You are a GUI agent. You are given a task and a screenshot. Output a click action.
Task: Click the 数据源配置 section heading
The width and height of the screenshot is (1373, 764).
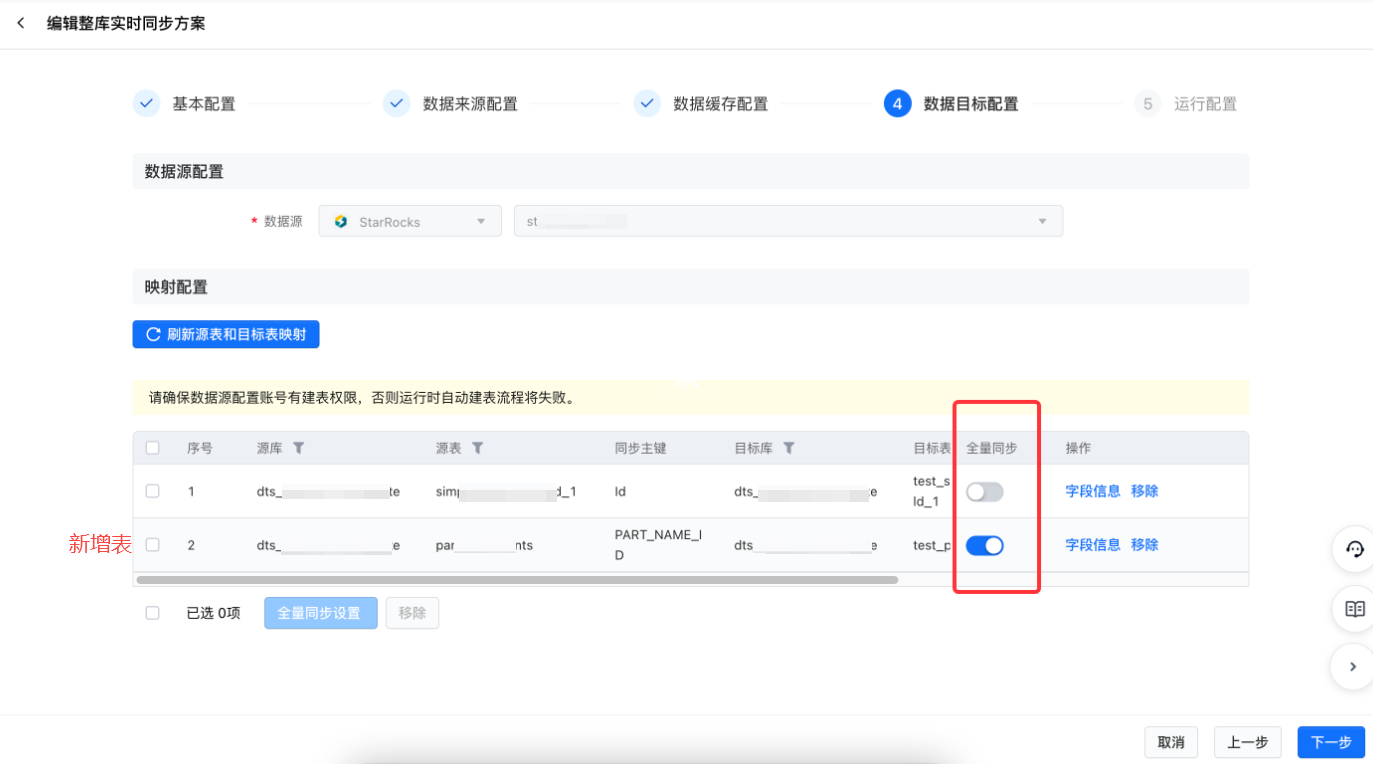(x=184, y=172)
